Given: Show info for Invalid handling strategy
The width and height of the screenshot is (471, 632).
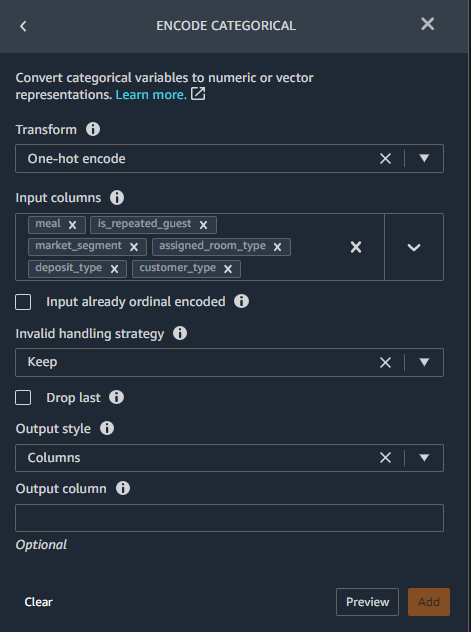Looking at the screenshot, I should pos(180,333).
